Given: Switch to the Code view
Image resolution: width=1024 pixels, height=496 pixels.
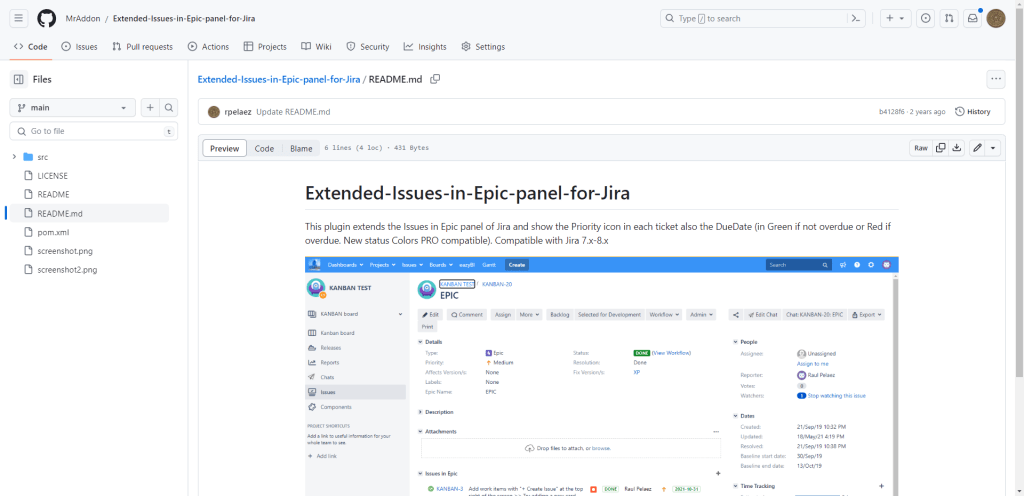Looking at the screenshot, I should pyautogui.click(x=264, y=148).
